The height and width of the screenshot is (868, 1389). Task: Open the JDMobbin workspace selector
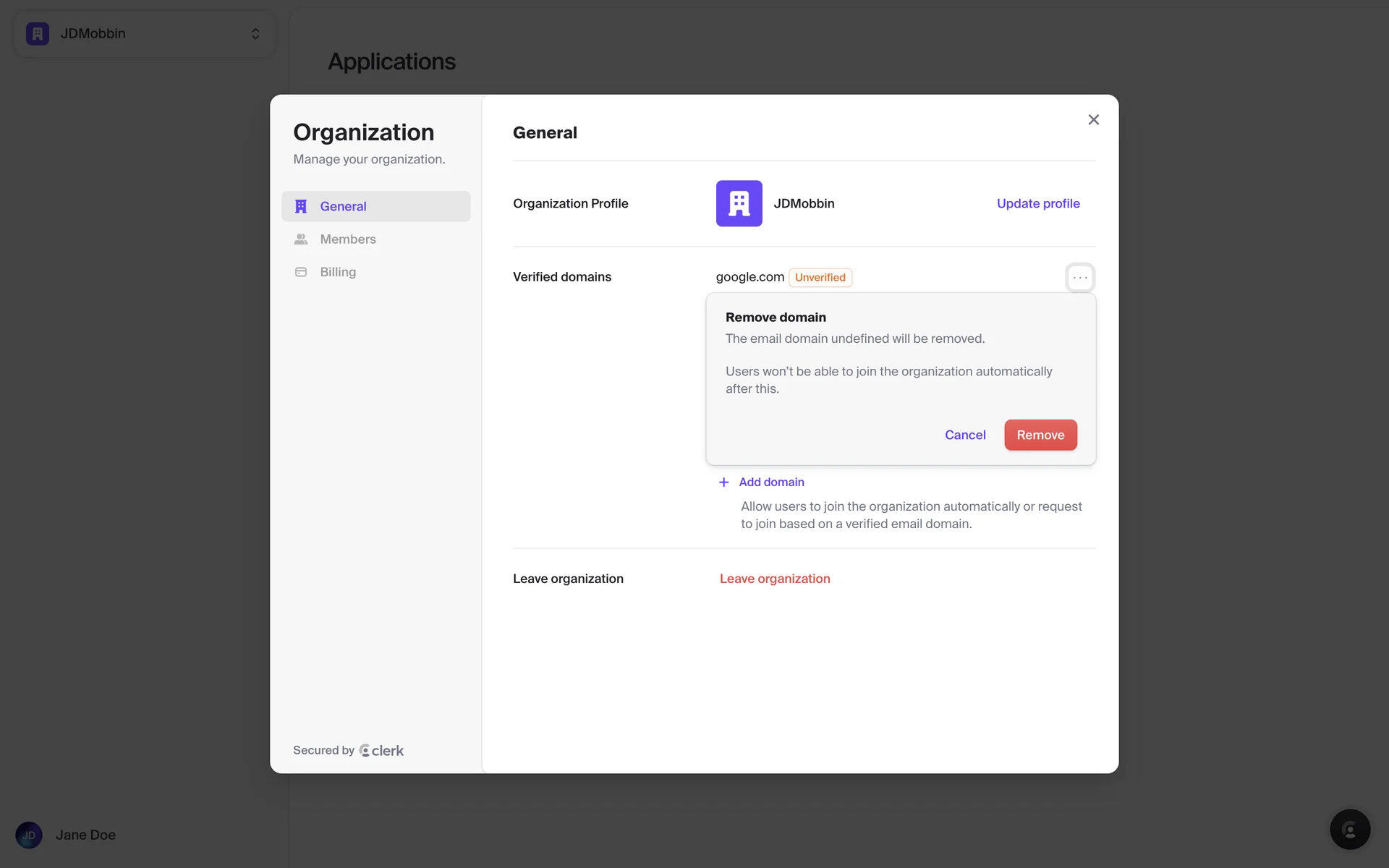pos(93,34)
